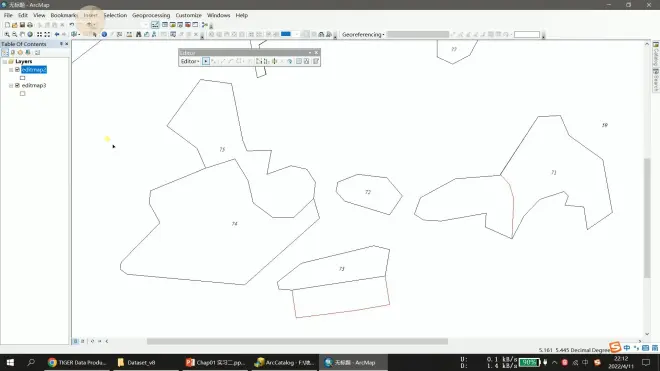The height and width of the screenshot is (371, 660).
Task: Open the Georeferencing dropdown menu
Action: pos(363,35)
